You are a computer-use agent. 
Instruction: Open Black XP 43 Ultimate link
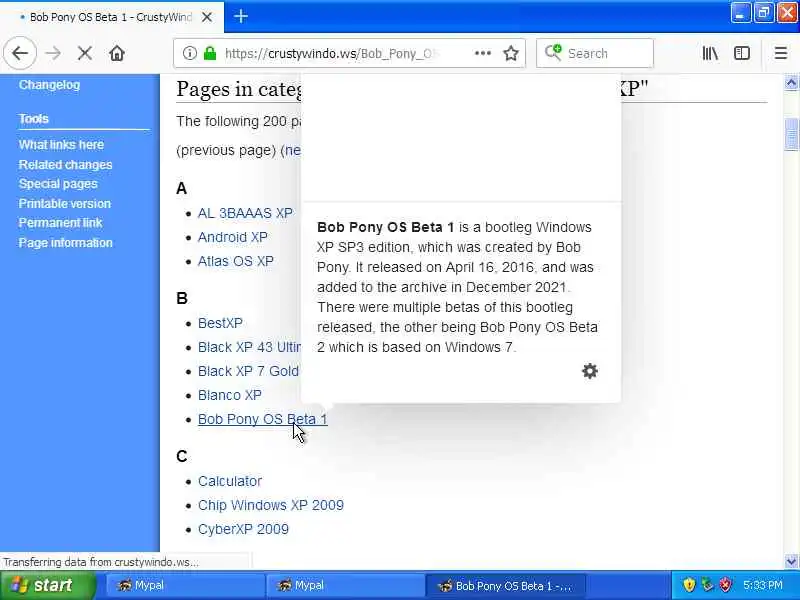coord(249,347)
